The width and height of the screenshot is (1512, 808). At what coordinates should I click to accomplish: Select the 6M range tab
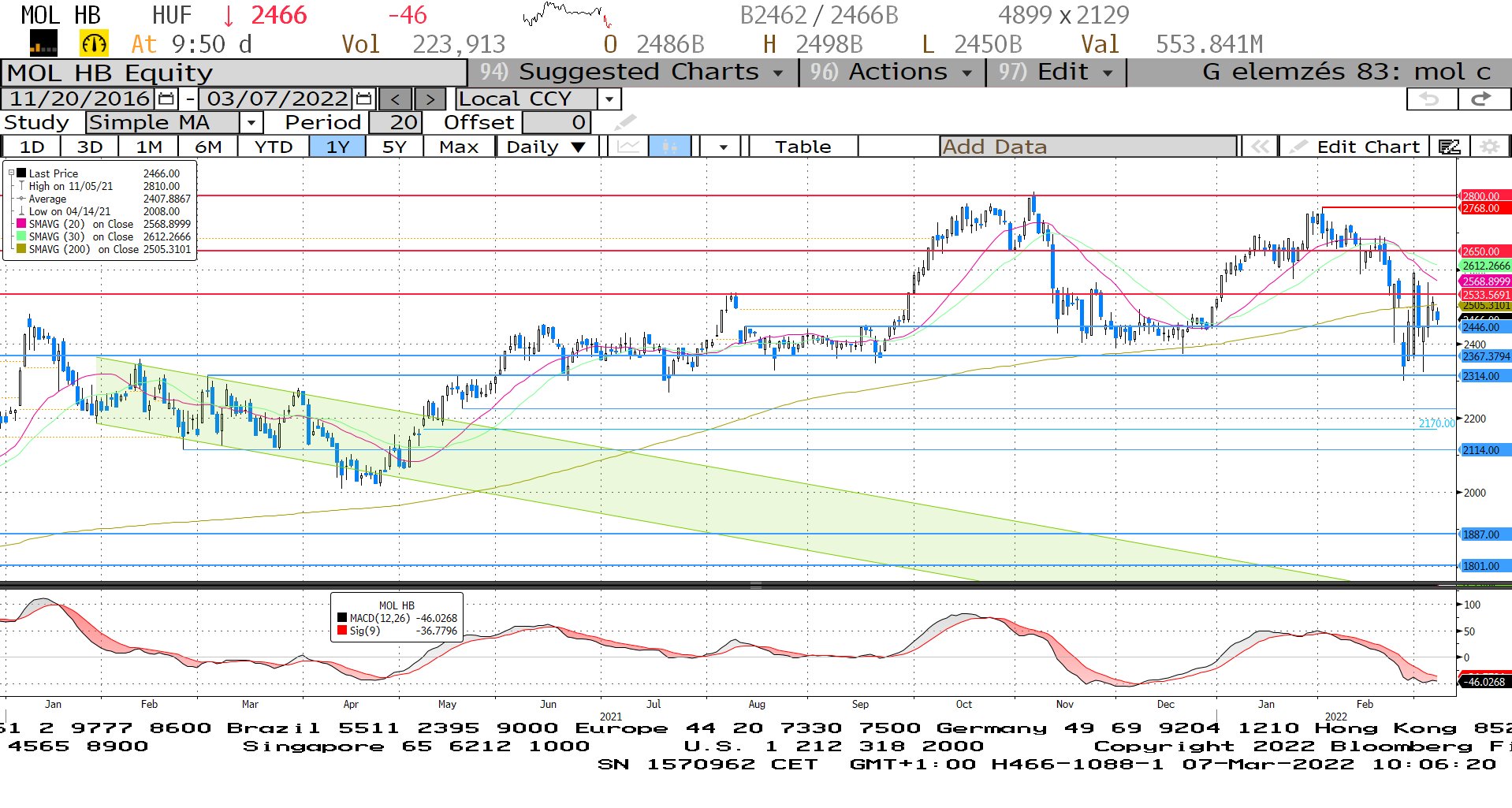tap(208, 147)
